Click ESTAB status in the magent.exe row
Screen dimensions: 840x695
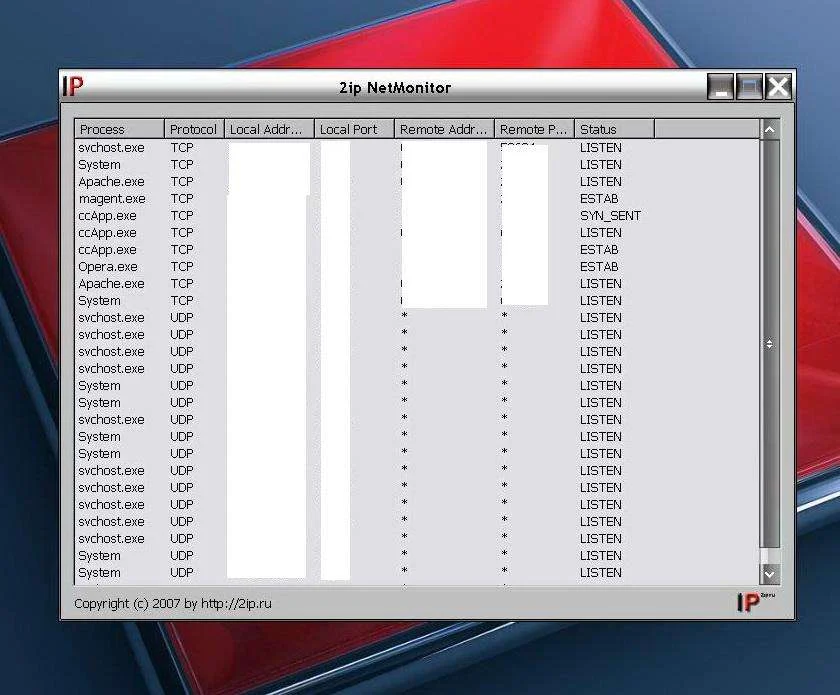coord(599,199)
